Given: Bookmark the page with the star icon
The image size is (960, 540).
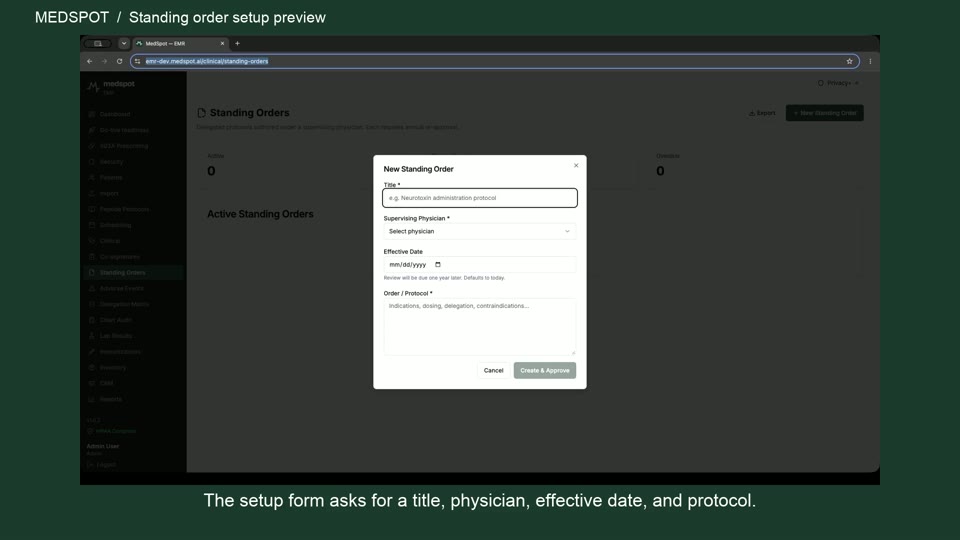Looking at the screenshot, I should (849, 61).
